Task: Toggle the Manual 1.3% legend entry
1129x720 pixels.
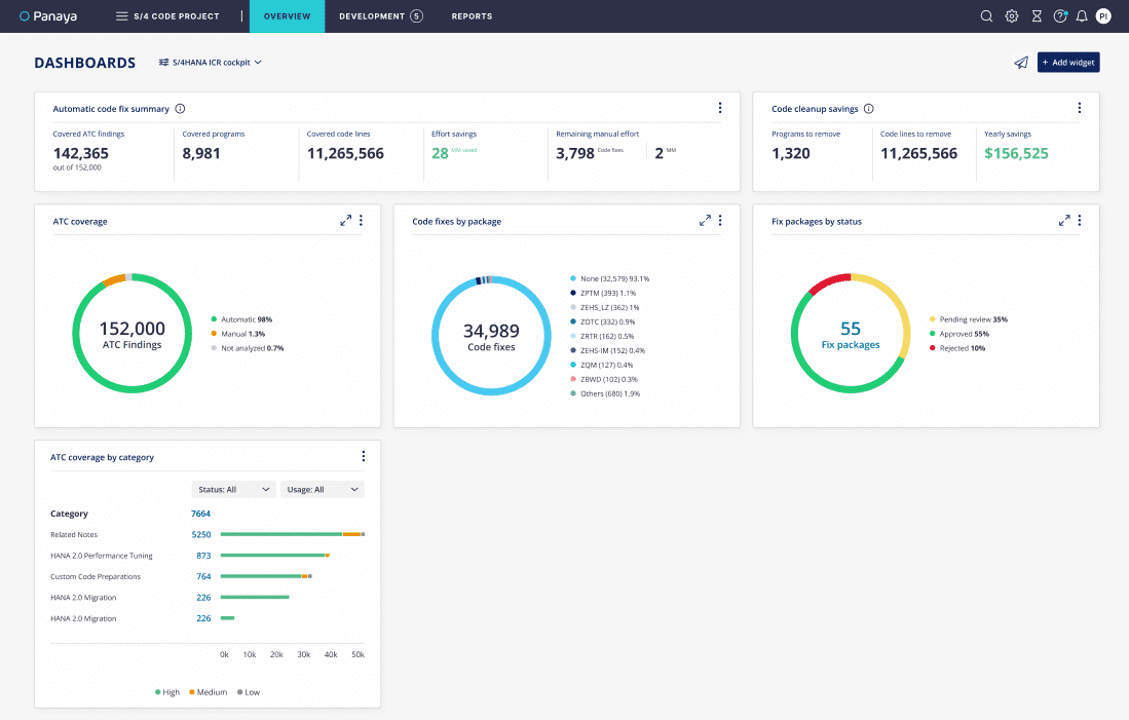Action: click(x=238, y=333)
